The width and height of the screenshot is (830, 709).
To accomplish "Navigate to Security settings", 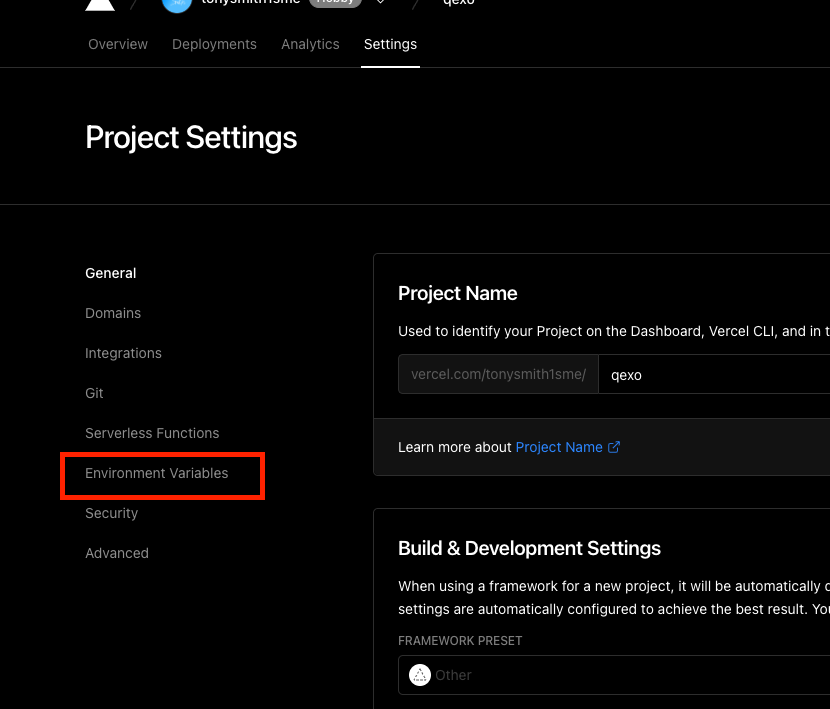I will 112,513.
